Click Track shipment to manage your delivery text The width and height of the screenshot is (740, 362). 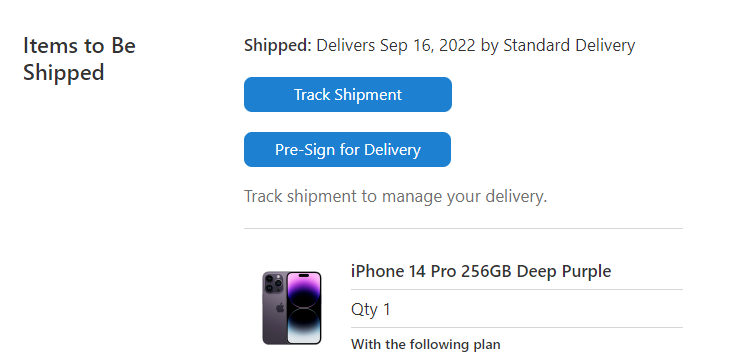click(x=395, y=196)
